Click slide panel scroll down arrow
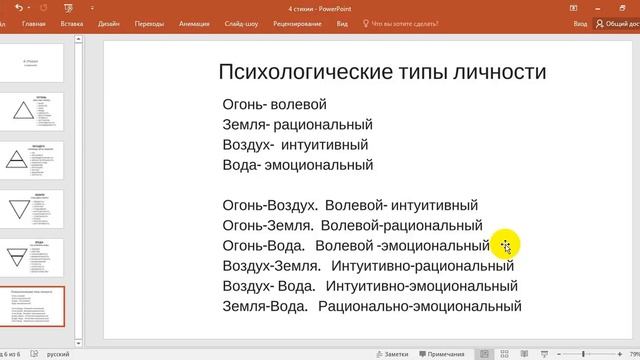This screenshot has height=360, width=640. point(78,343)
